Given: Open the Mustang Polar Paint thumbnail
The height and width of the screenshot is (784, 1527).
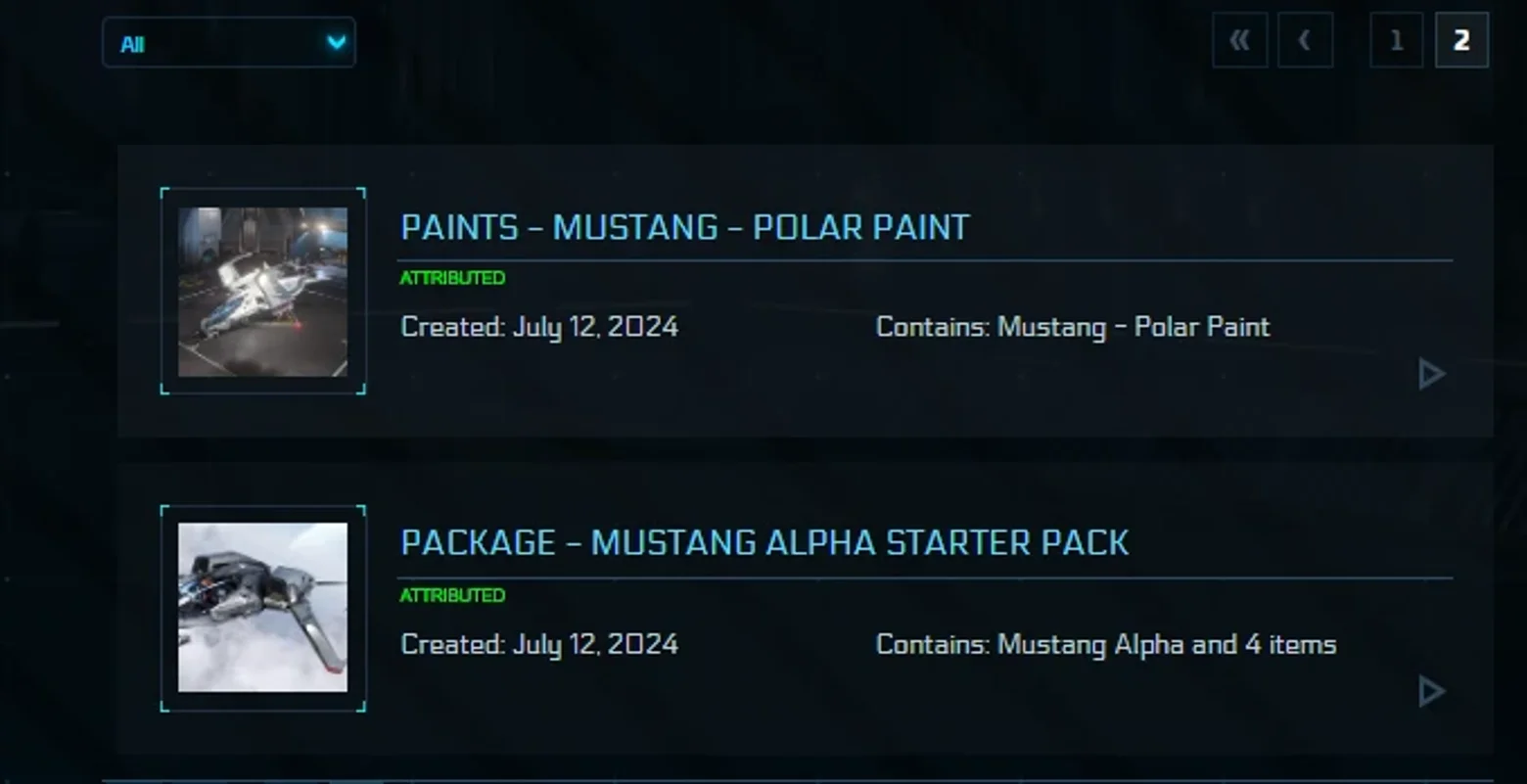Looking at the screenshot, I should point(262,292).
